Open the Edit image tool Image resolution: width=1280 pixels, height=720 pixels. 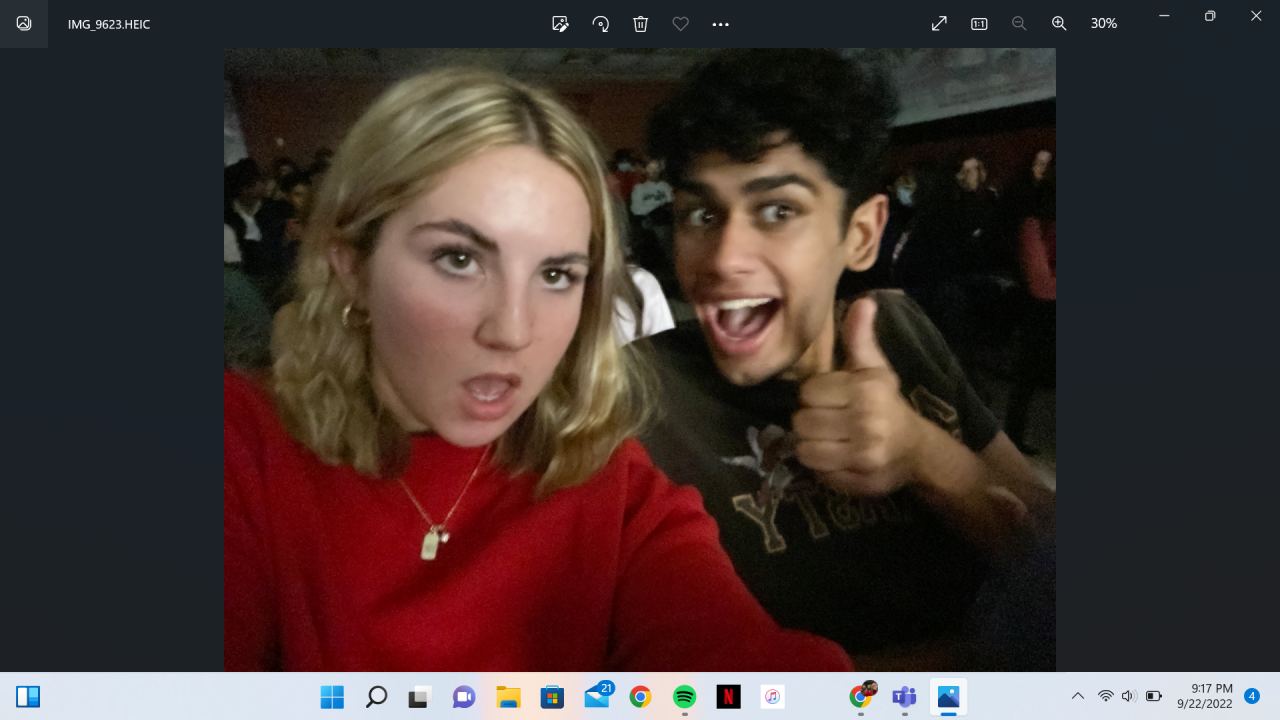(x=560, y=24)
